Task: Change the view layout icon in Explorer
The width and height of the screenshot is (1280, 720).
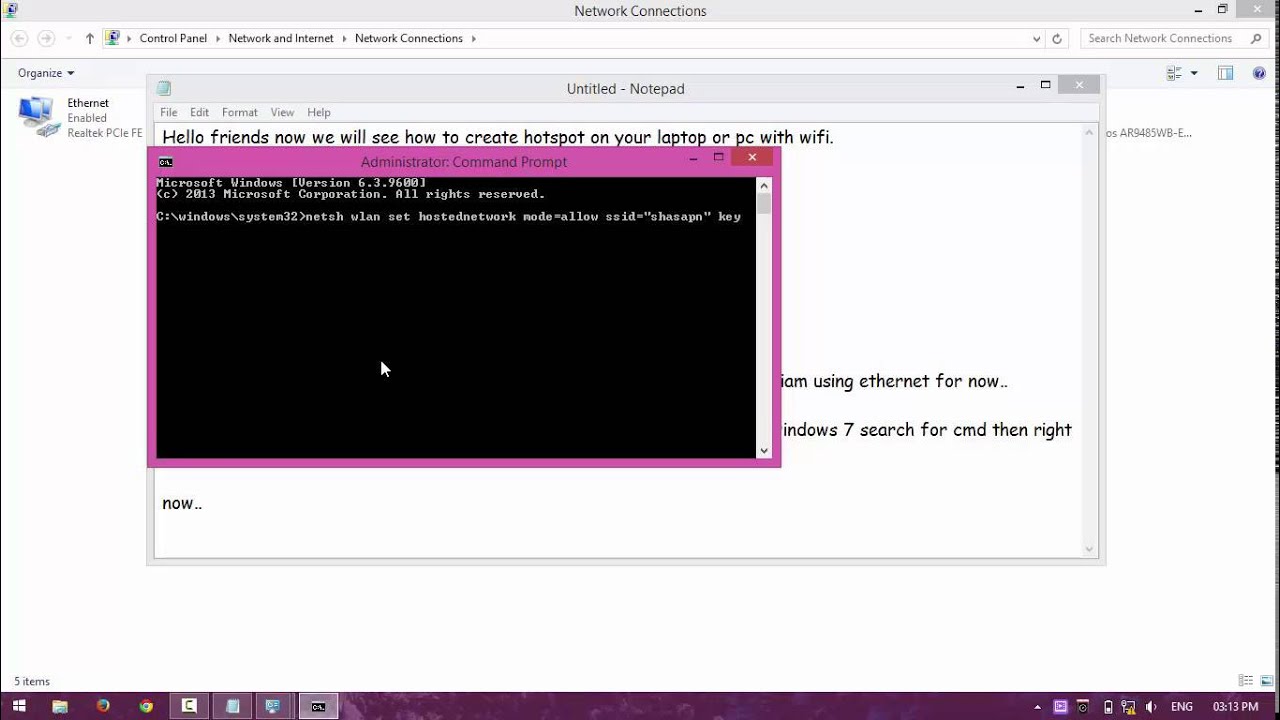Action: click(x=1174, y=73)
